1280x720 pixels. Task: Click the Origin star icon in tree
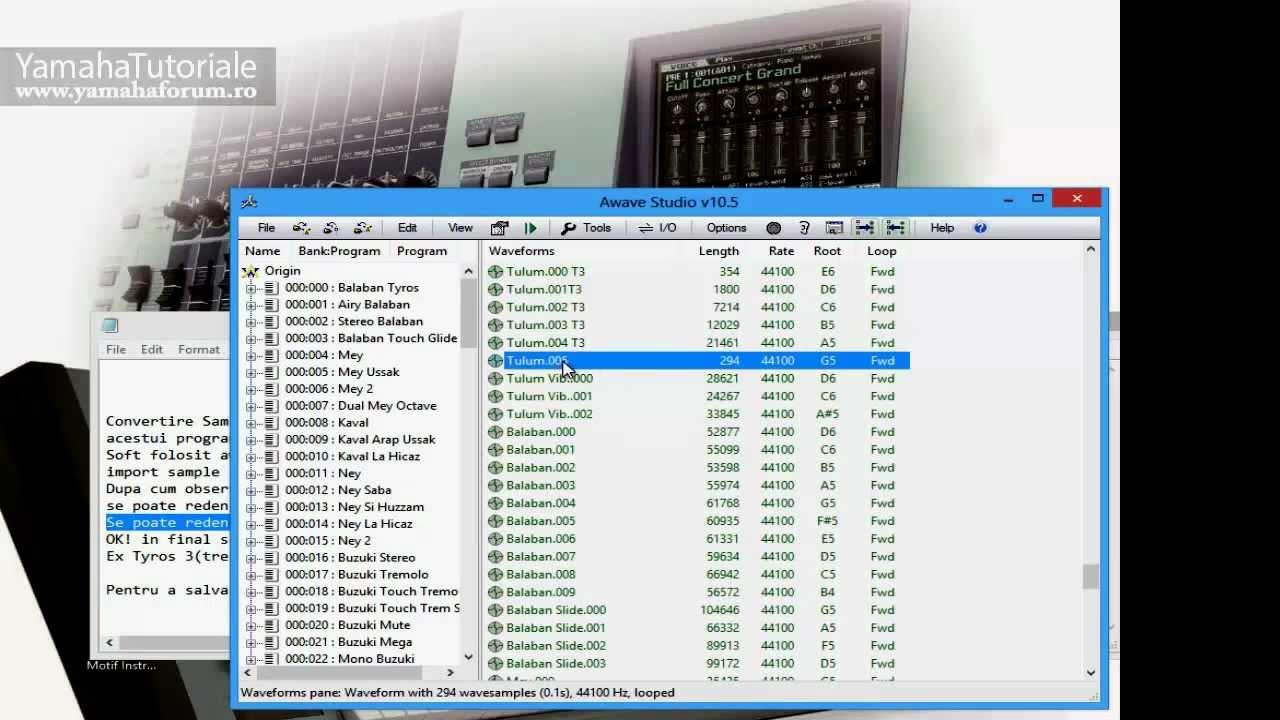tap(251, 271)
